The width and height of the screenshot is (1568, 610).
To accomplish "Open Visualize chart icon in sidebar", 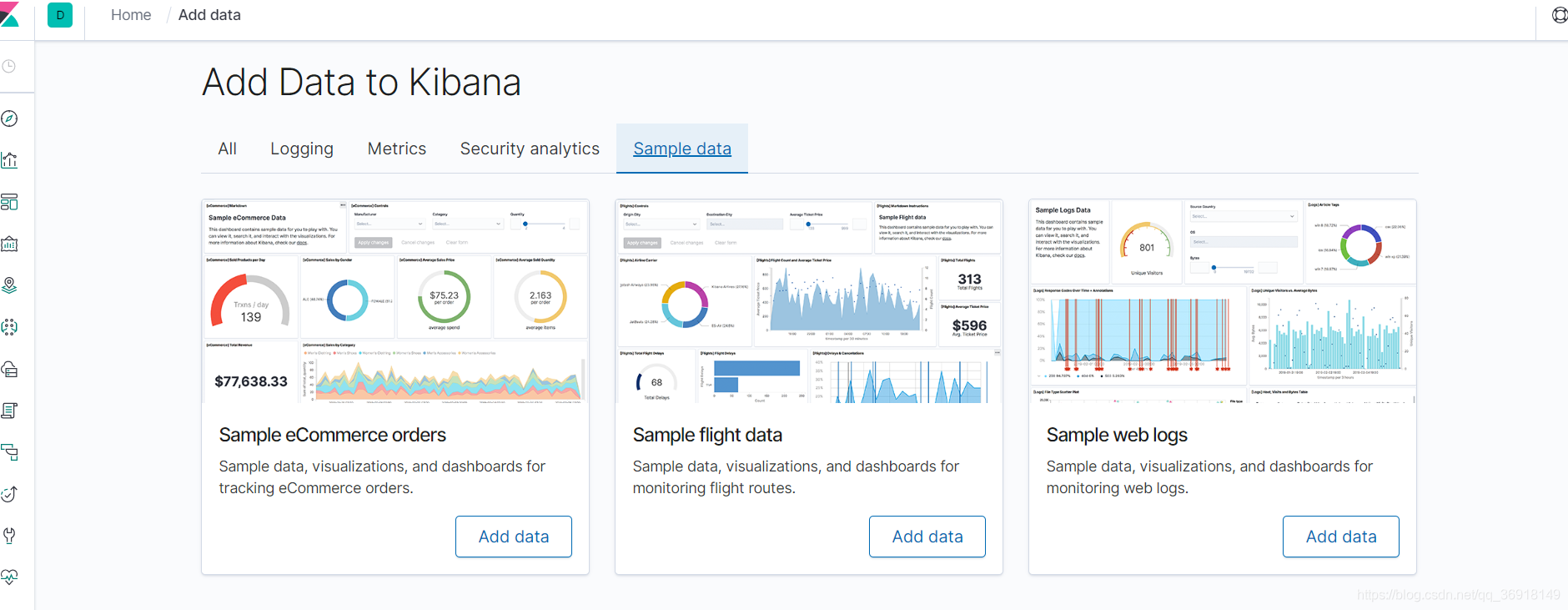I will [x=9, y=160].
